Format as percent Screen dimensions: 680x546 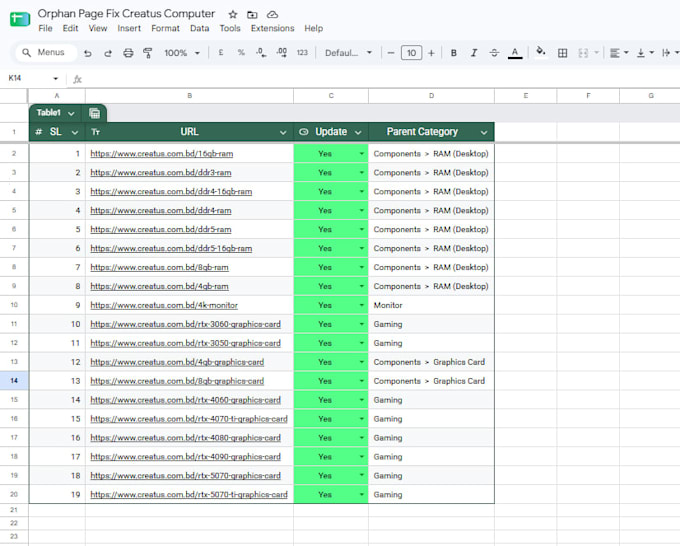241,52
